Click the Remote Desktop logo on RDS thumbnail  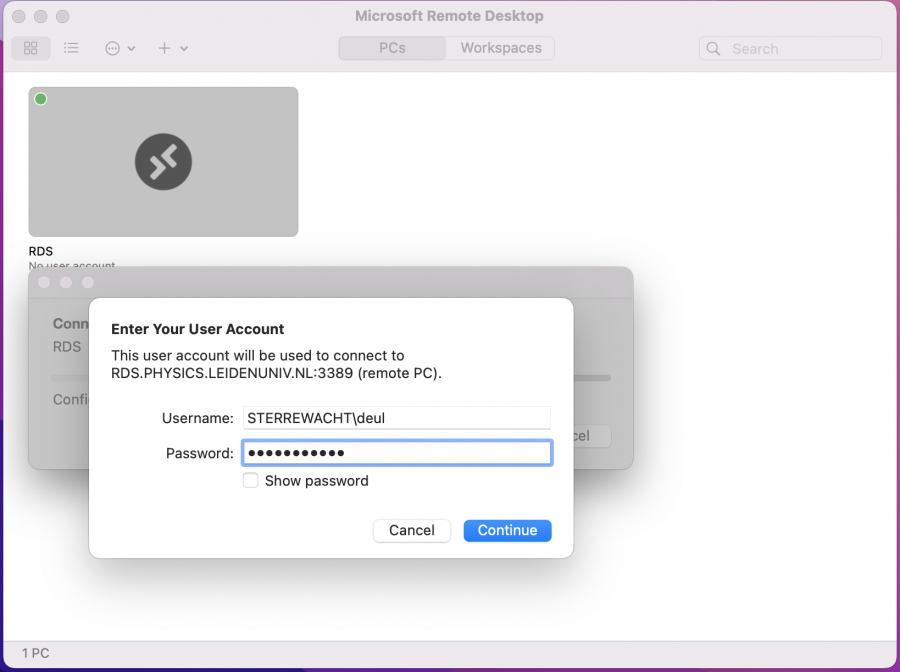163,161
